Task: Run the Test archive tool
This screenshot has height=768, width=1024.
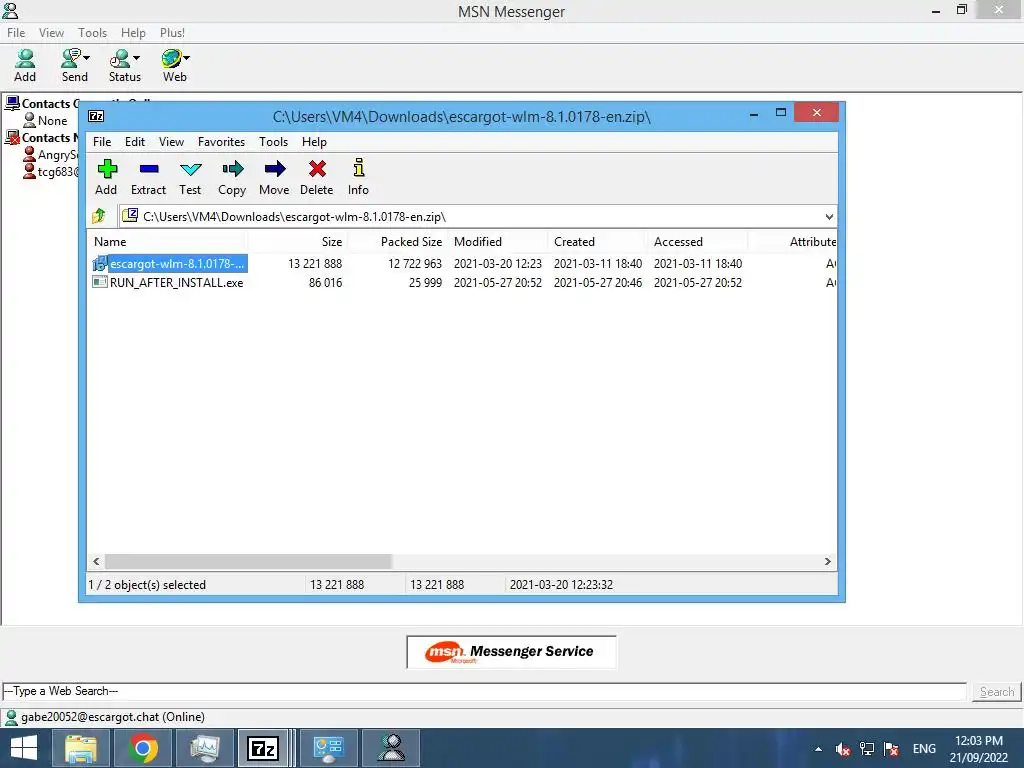Action: (x=190, y=170)
